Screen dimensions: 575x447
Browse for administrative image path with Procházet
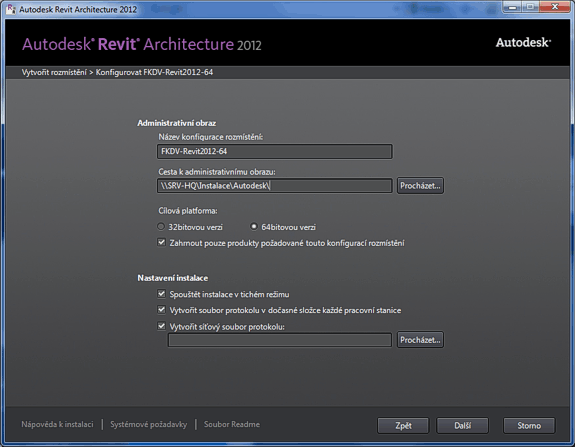pyautogui.click(x=420, y=186)
